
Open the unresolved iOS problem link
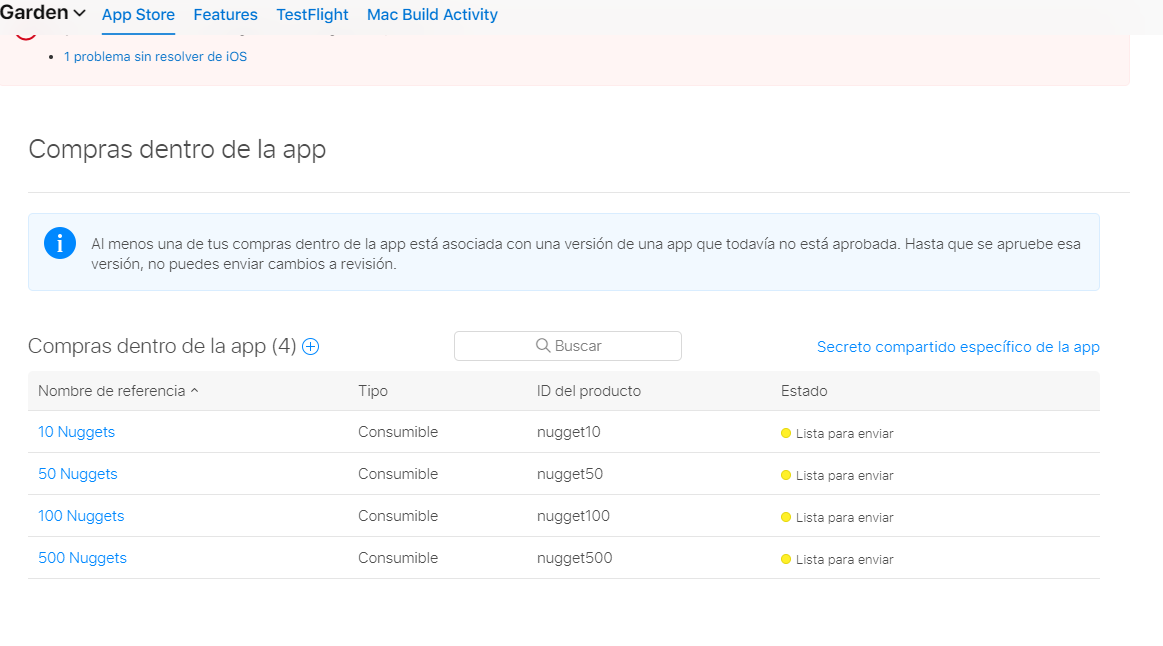[x=155, y=57]
